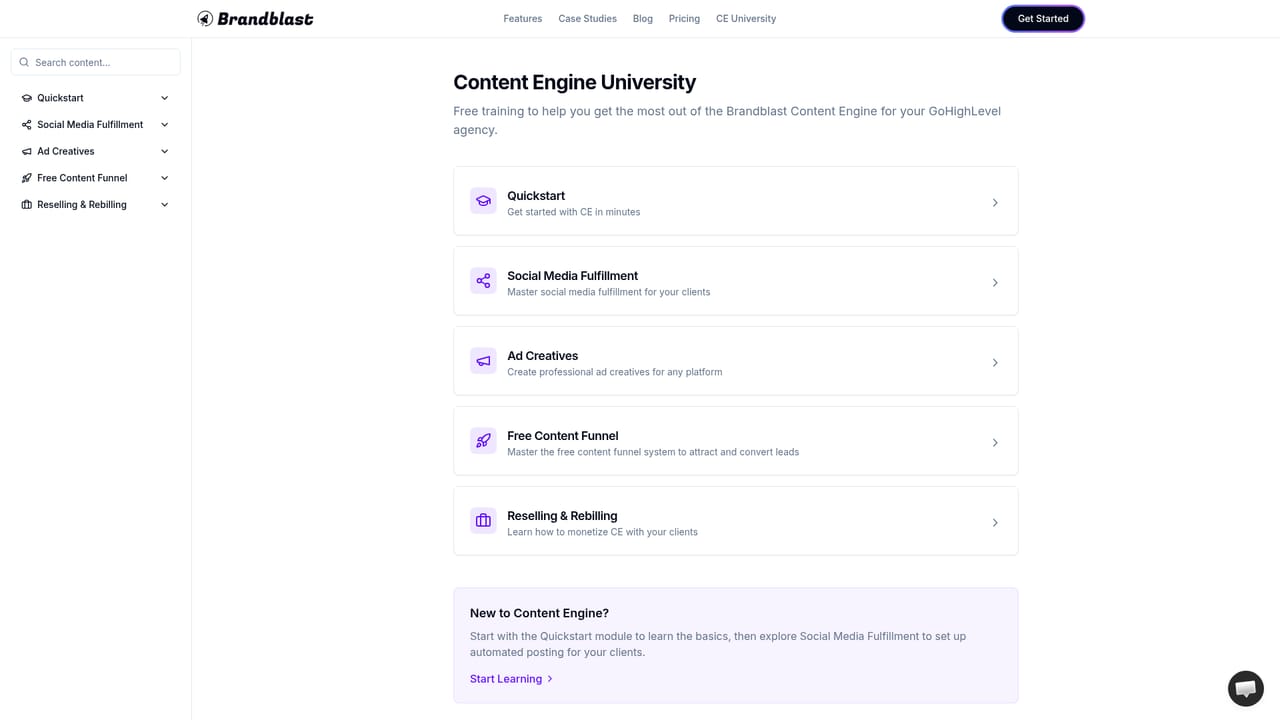Click 'Master social media fulfillment for your clients' text
The height and width of the screenshot is (720, 1280).
(608, 292)
